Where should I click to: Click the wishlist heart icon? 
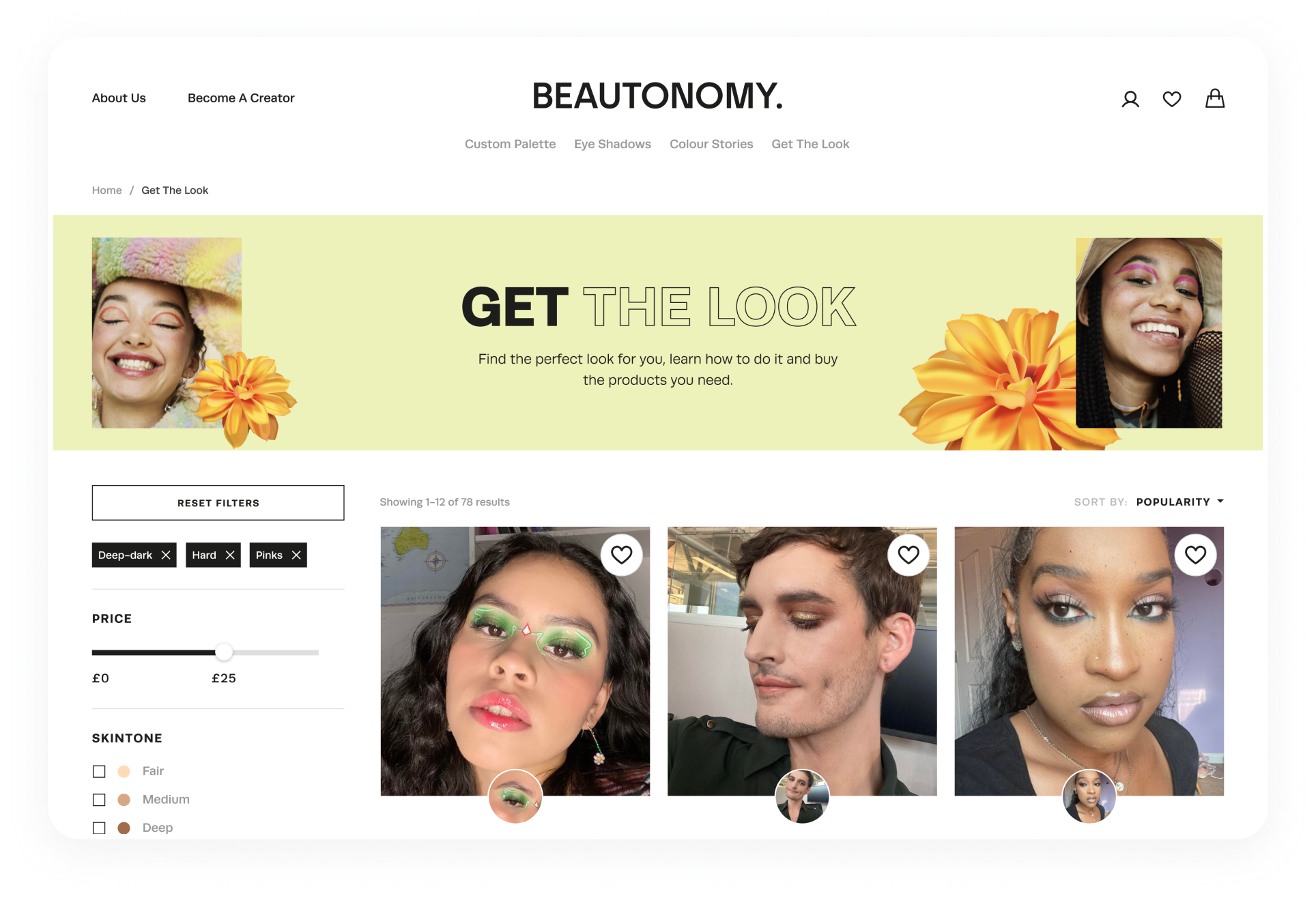tap(1171, 98)
